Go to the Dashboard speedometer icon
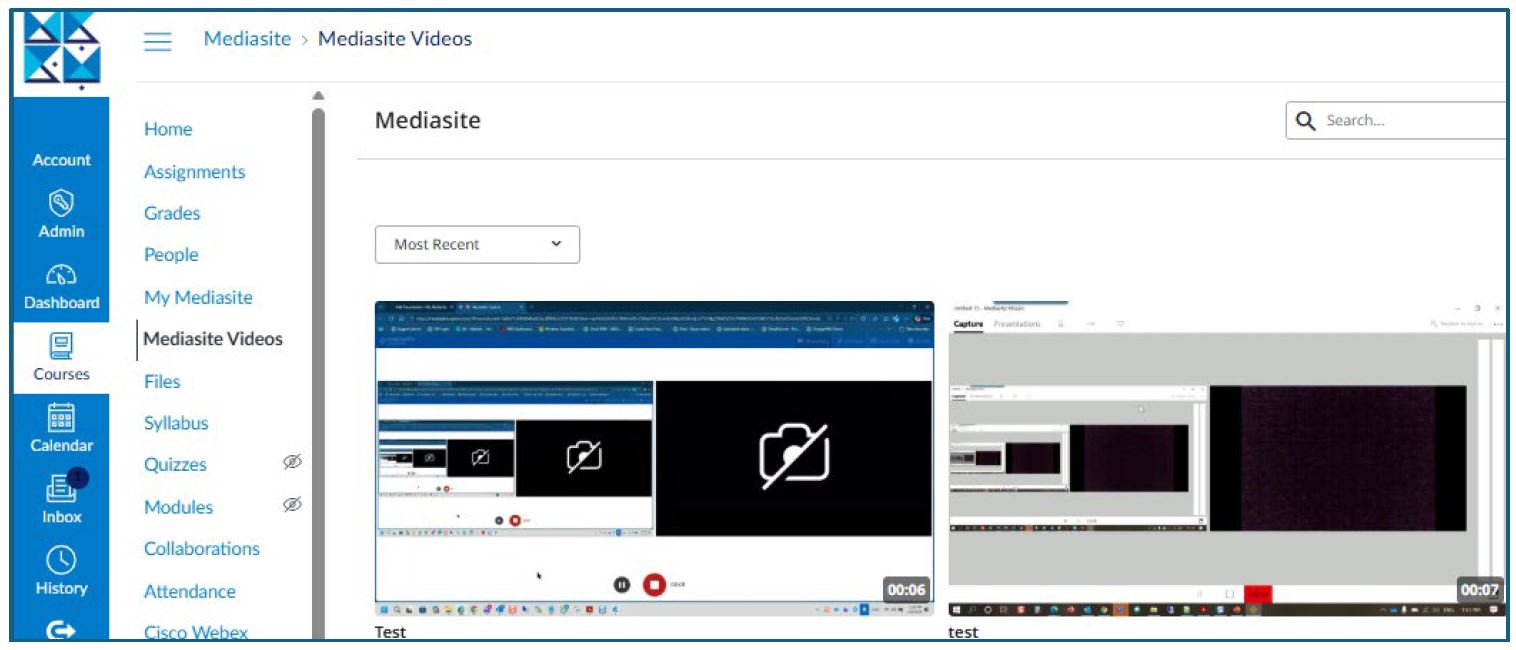This screenshot has width=1516, height=650. [61, 276]
